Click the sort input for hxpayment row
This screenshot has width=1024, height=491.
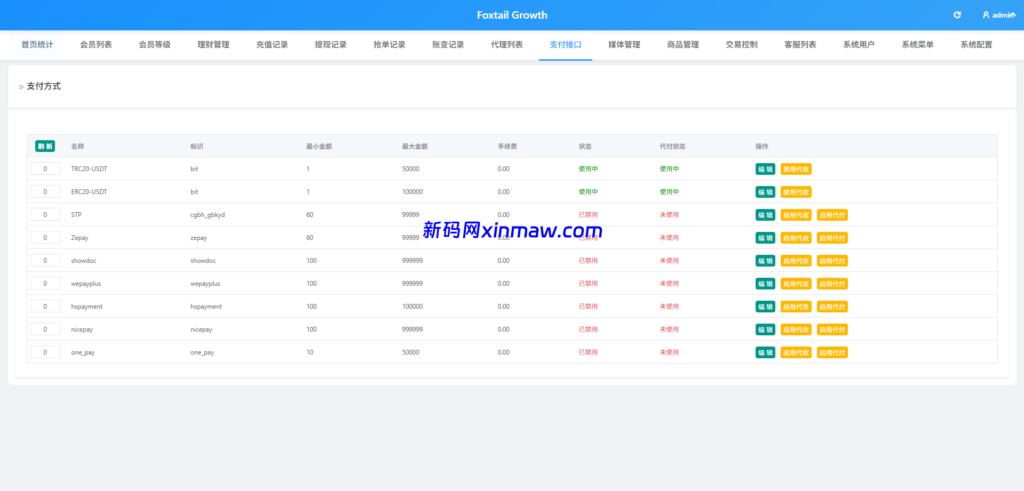[x=45, y=306]
